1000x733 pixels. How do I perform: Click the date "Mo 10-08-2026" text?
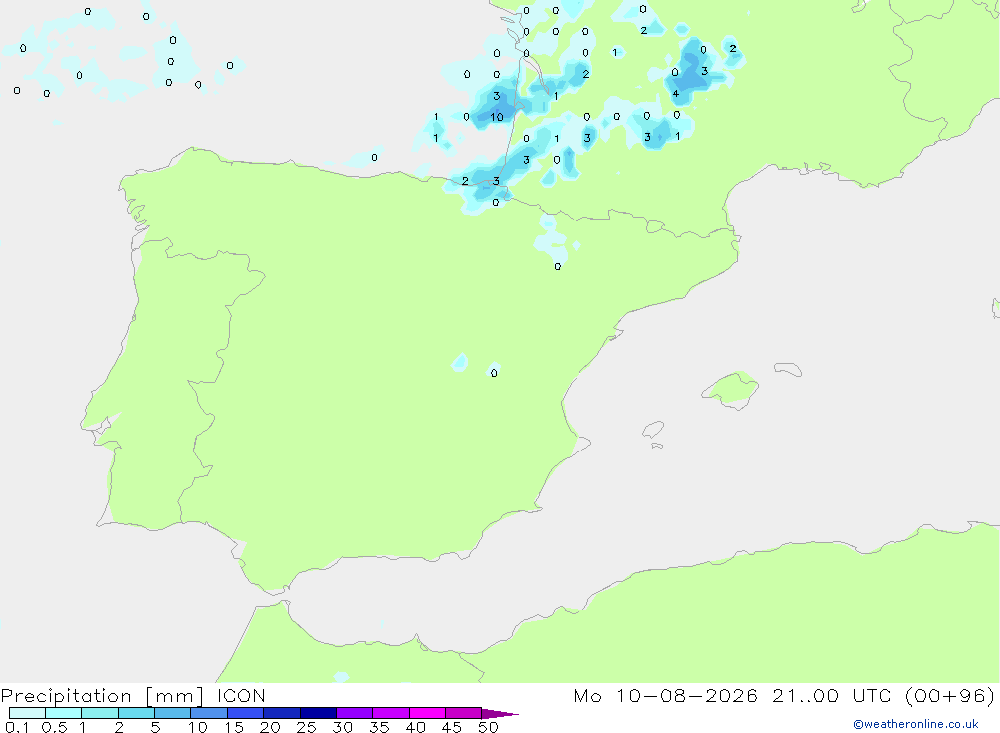coord(665,696)
